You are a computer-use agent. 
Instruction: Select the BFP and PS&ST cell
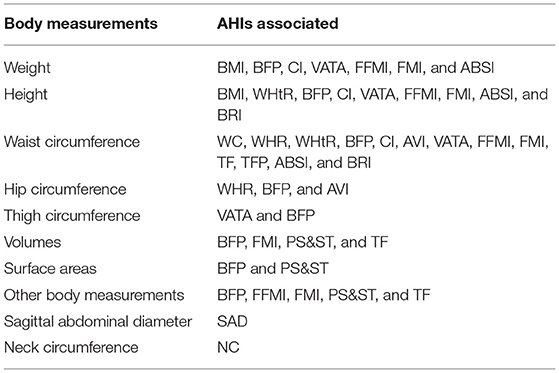pos(273,269)
